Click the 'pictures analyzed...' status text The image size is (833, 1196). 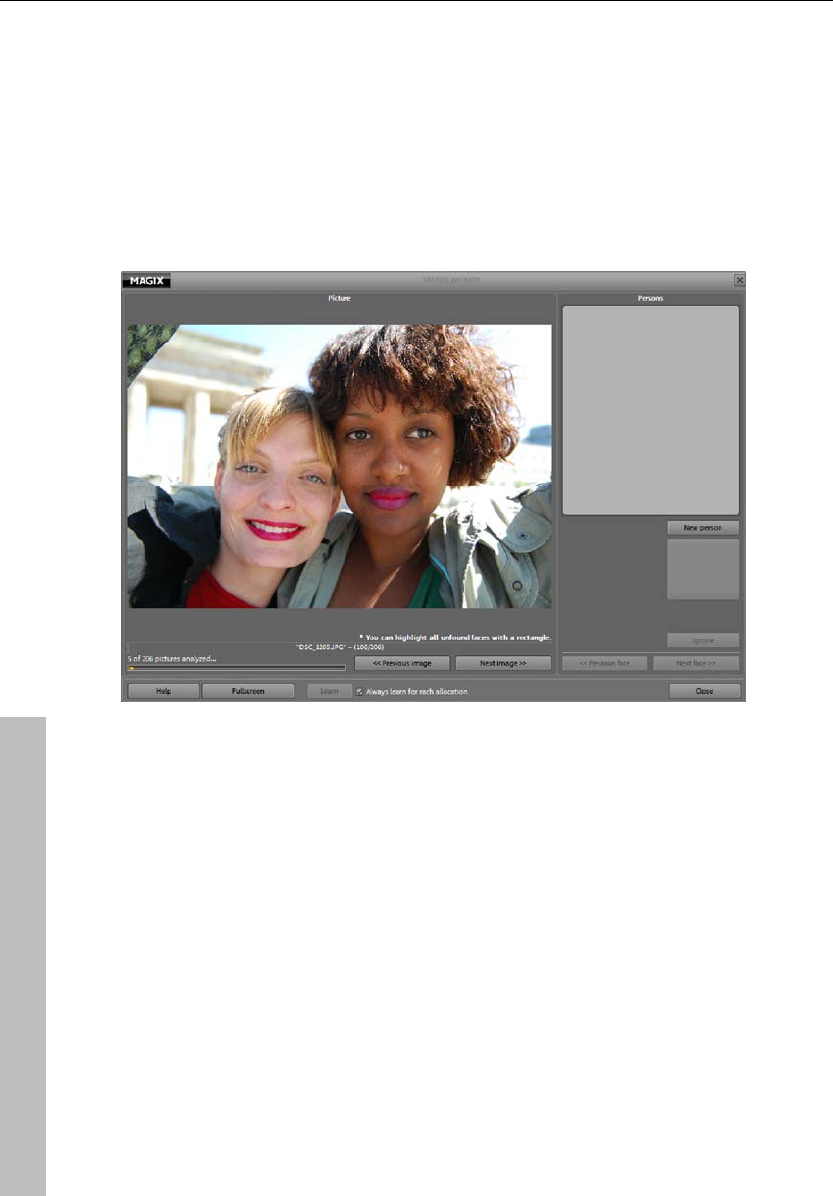(x=172, y=658)
